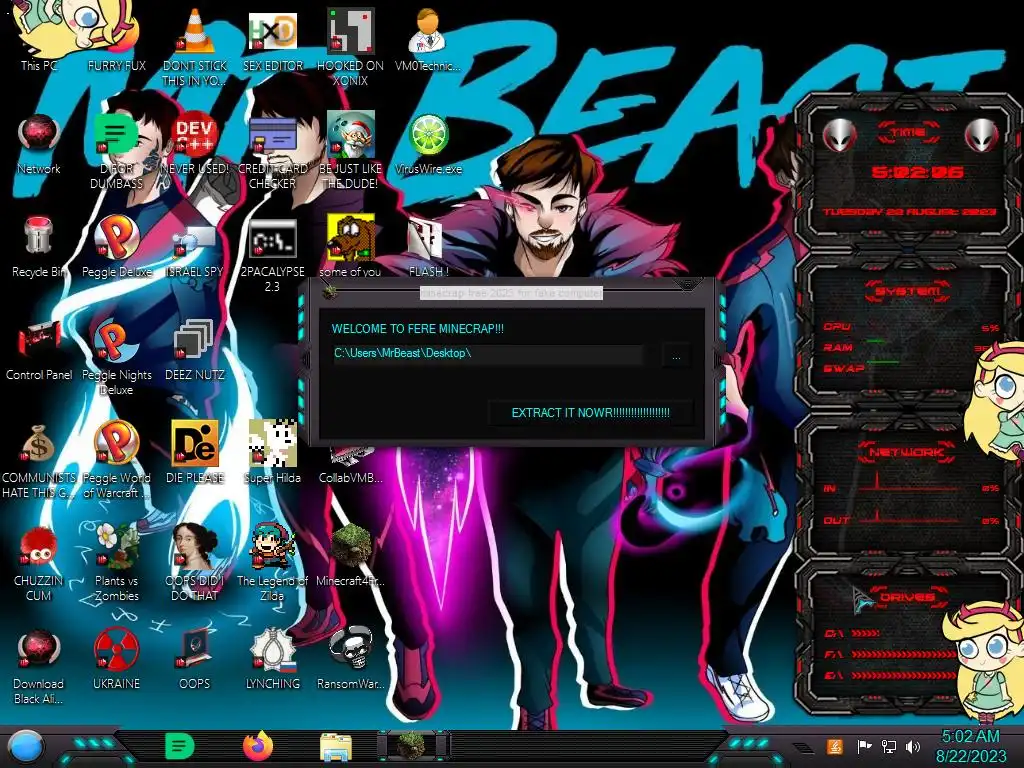Launch the Peggle Deluxe shortcut
This screenshot has height=768, width=1024.
click(x=116, y=247)
